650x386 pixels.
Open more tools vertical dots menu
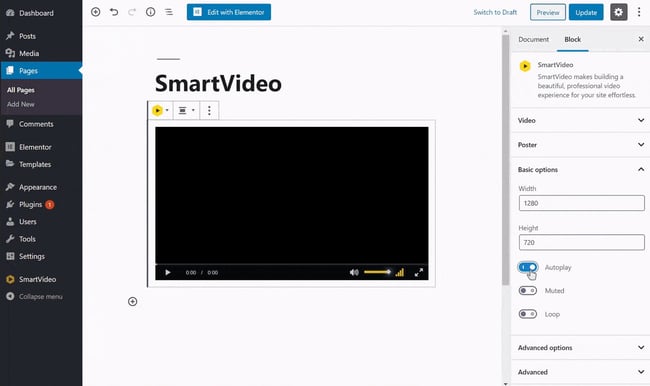point(639,12)
